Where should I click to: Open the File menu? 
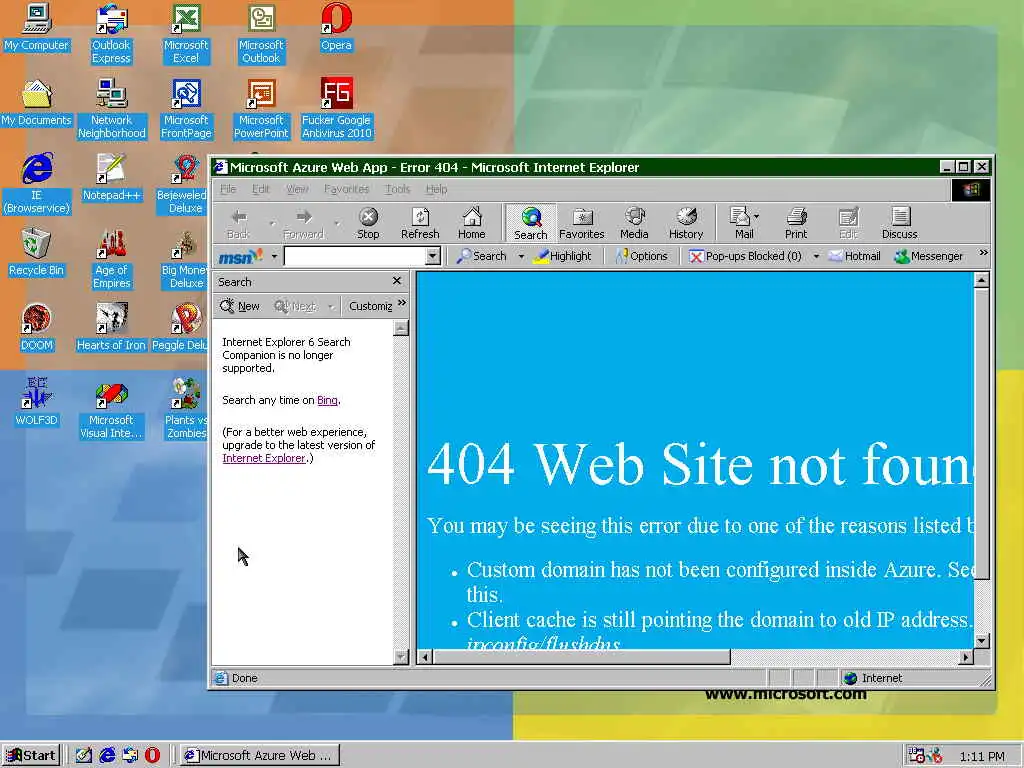click(x=228, y=189)
